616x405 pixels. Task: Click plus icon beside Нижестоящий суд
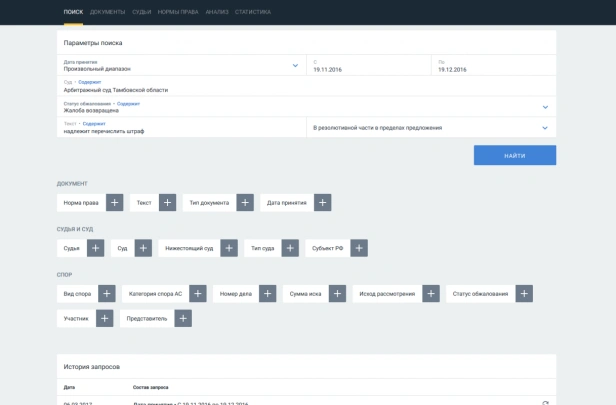[x=229, y=248]
